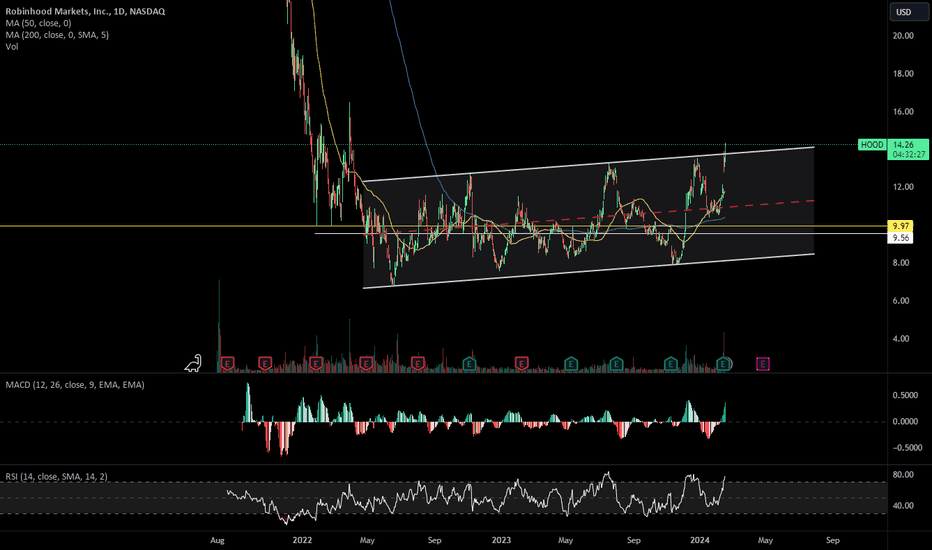Open red earnings marker just after 2022 start
932x550 pixels.
(x=316, y=363)
